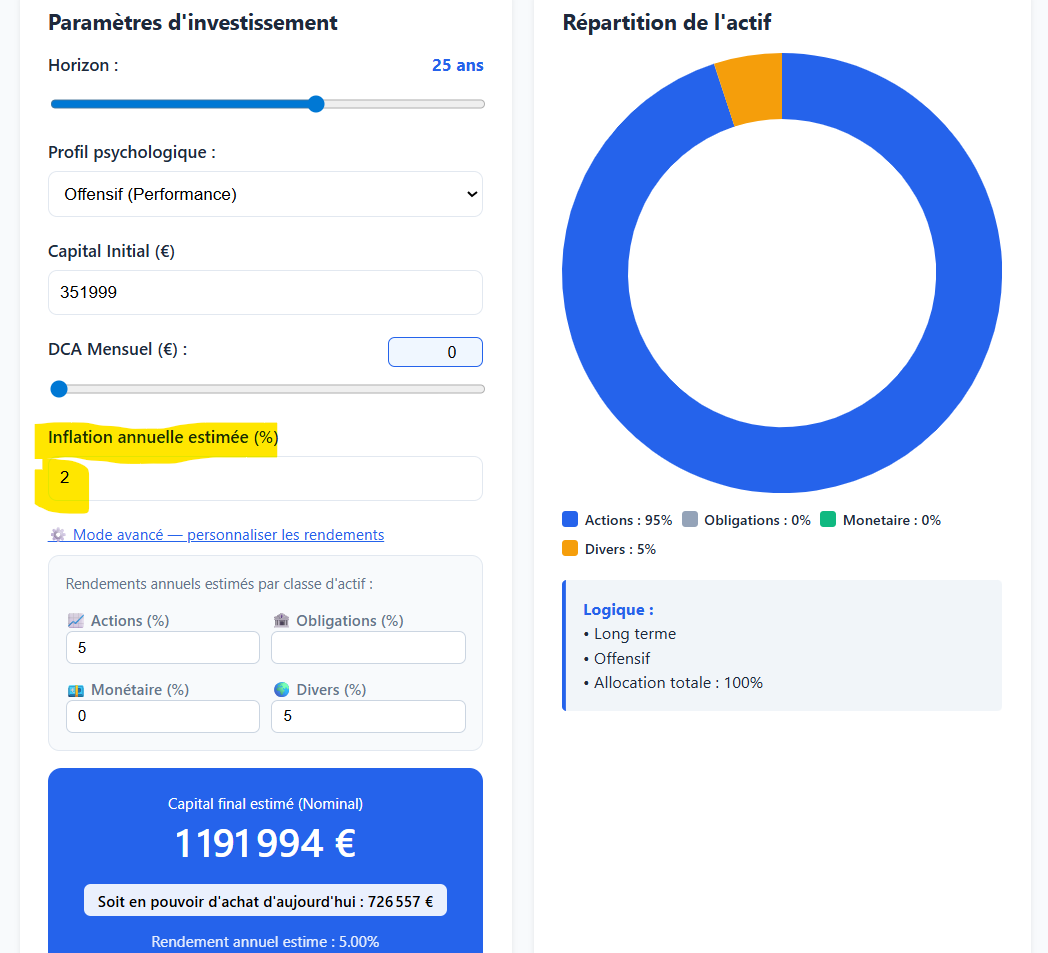Click the bank icon next to Obligations (%)

[x=281, y=620]
